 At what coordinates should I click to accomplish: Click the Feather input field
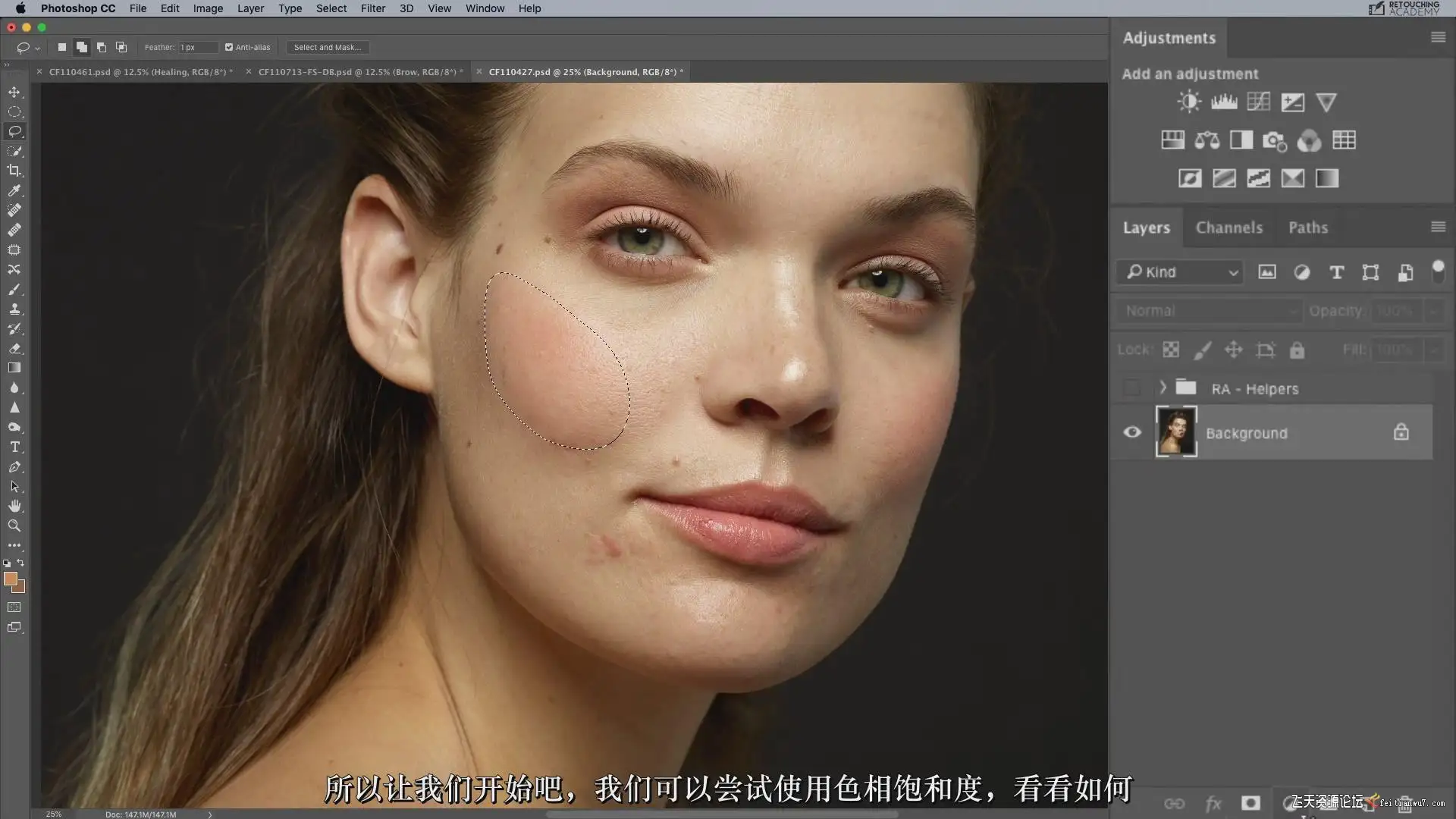(x=197, y=47)
